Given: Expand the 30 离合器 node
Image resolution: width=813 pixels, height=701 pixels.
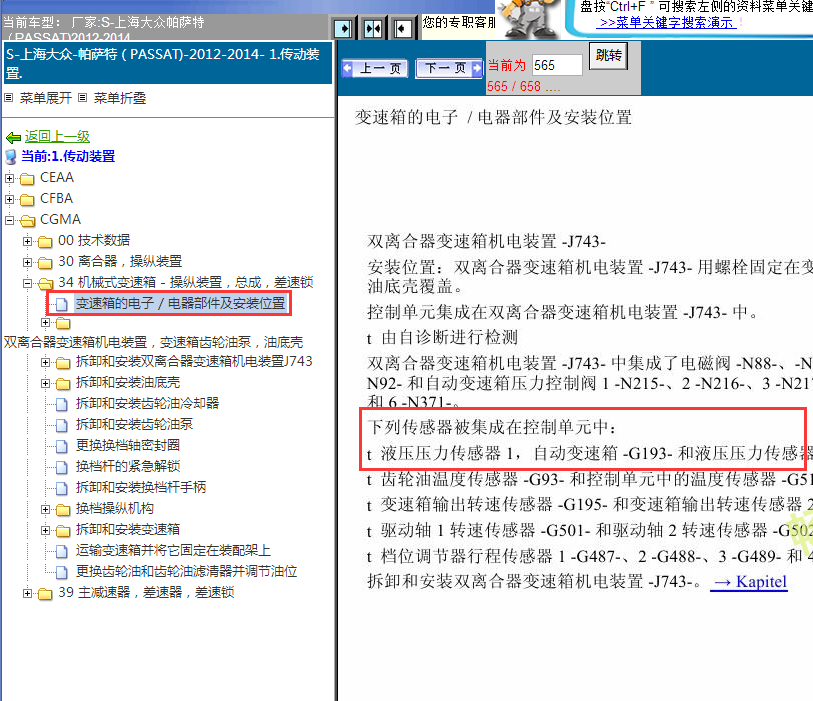Looking at the screenshot, I should (27, 262).
